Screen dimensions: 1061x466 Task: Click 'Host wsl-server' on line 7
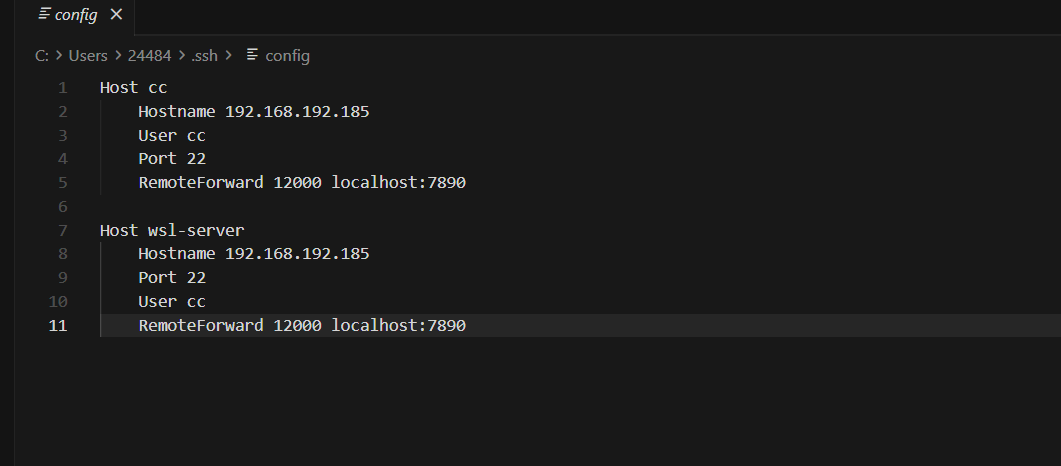(172, 230)
